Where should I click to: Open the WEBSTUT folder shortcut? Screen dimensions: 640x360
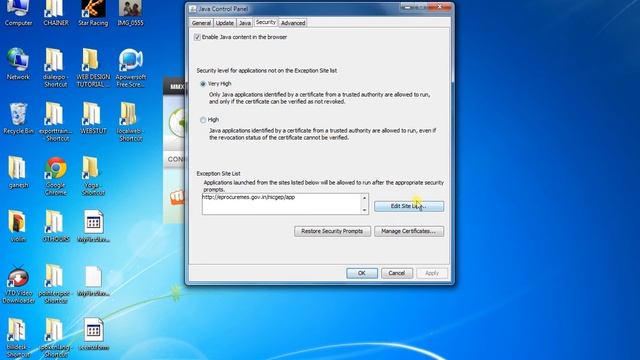[x=93, y=118]
